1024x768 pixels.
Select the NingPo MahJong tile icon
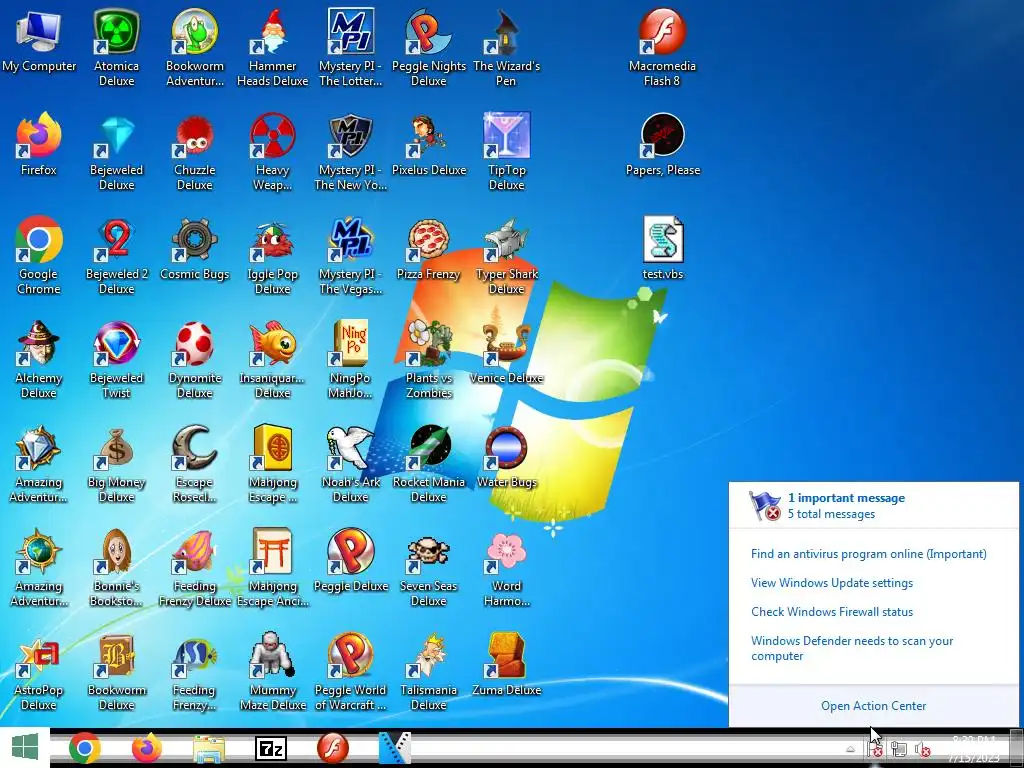tap(351, 343)
